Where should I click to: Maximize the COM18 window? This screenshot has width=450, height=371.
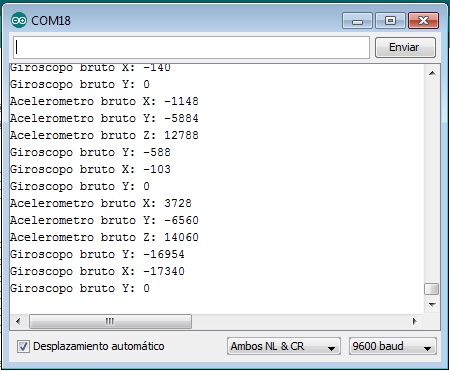[390, 21]
